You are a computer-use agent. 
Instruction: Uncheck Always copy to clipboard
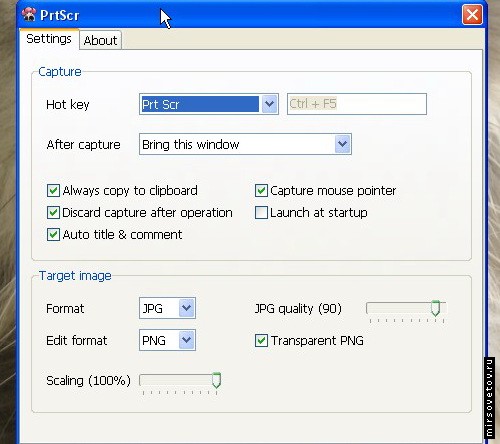tap(53, 191)
